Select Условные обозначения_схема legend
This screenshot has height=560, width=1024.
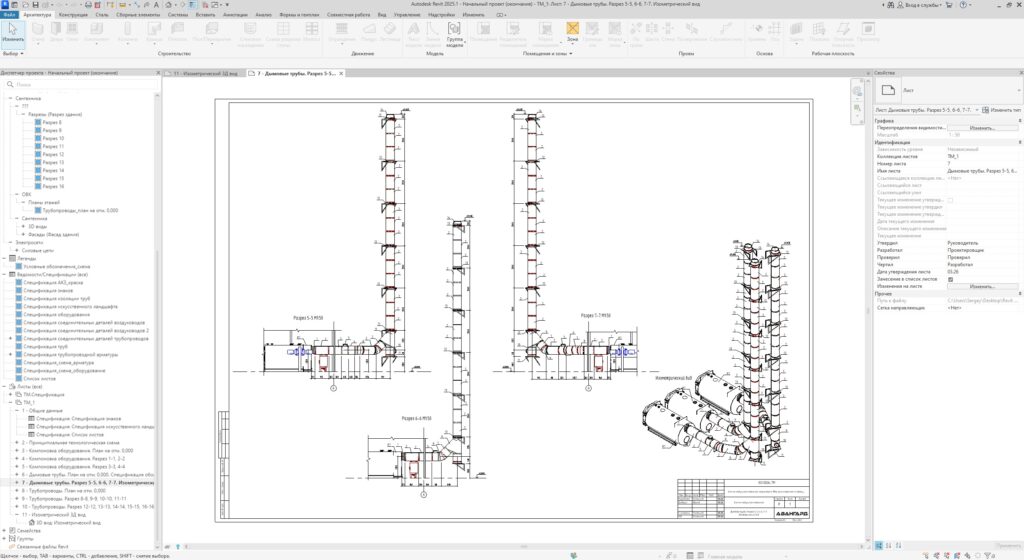coord(57,267)
